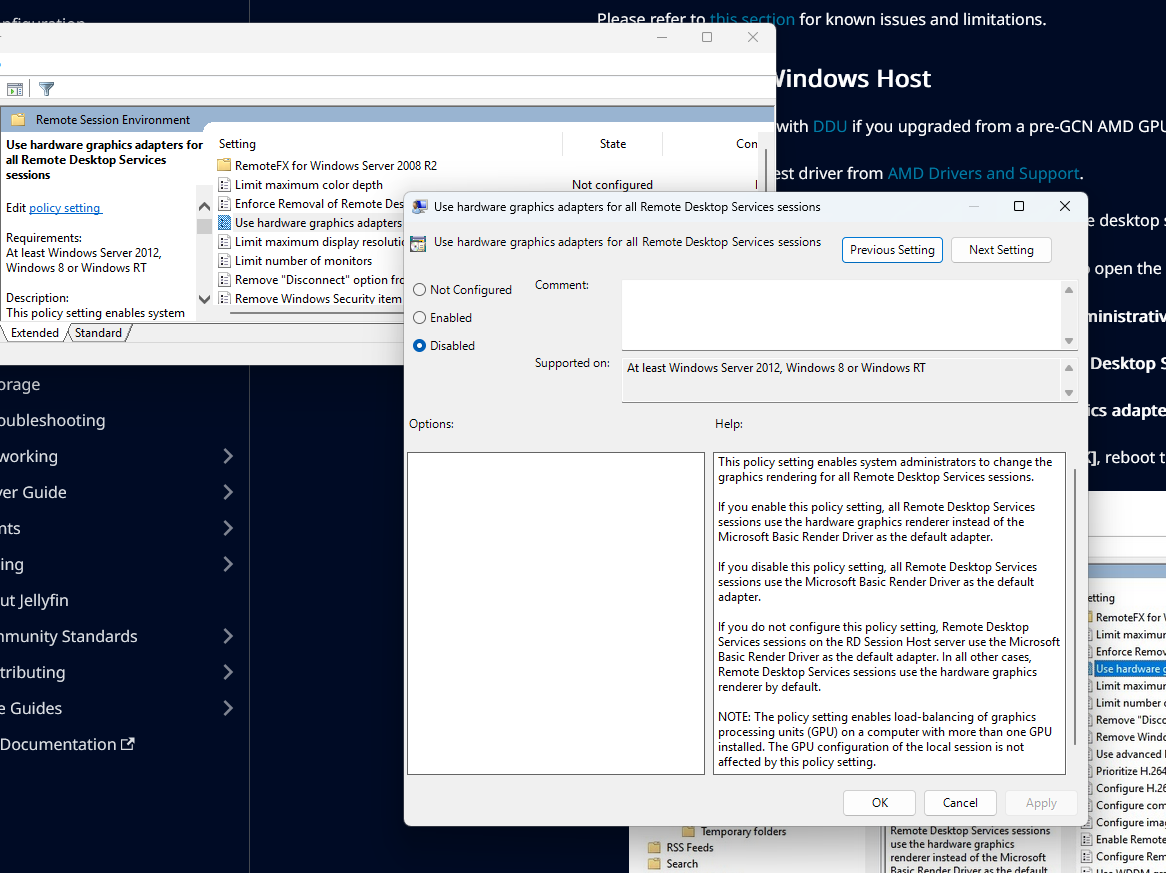Select the Not Configured radio button
Image resolution: width=1166 pixels, height=873 pixels.
tap(420, 290)
